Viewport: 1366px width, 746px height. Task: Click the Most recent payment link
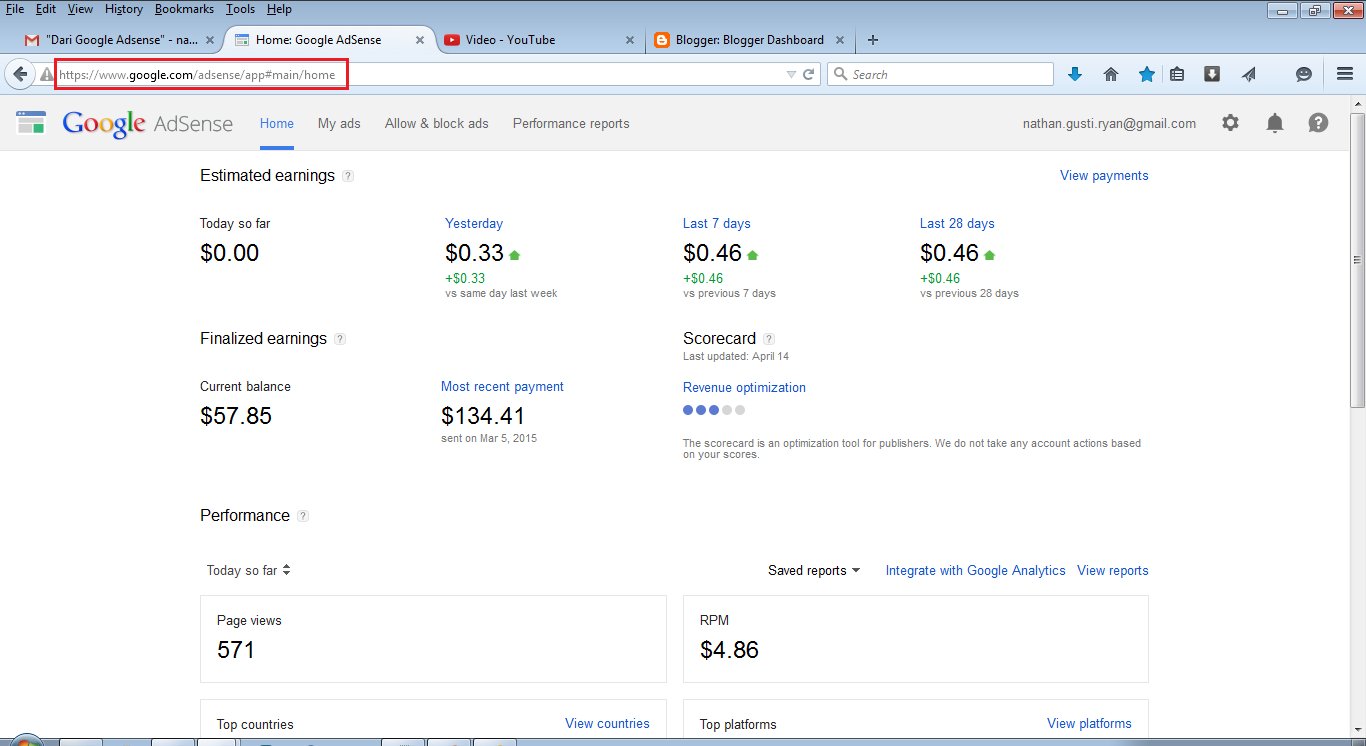point(502,387)
